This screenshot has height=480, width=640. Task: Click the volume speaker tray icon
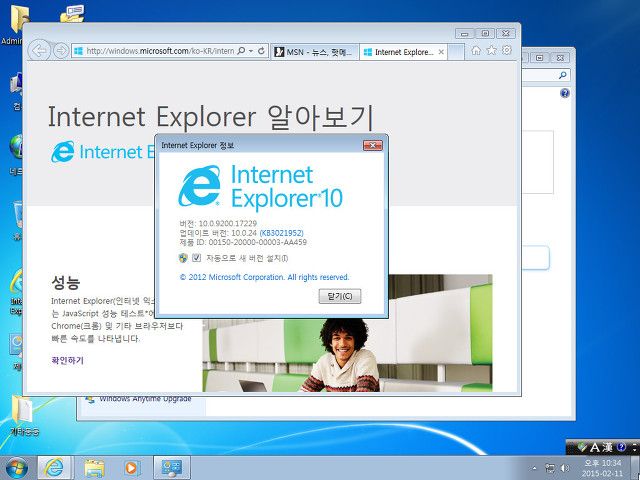tap(565, 468)
